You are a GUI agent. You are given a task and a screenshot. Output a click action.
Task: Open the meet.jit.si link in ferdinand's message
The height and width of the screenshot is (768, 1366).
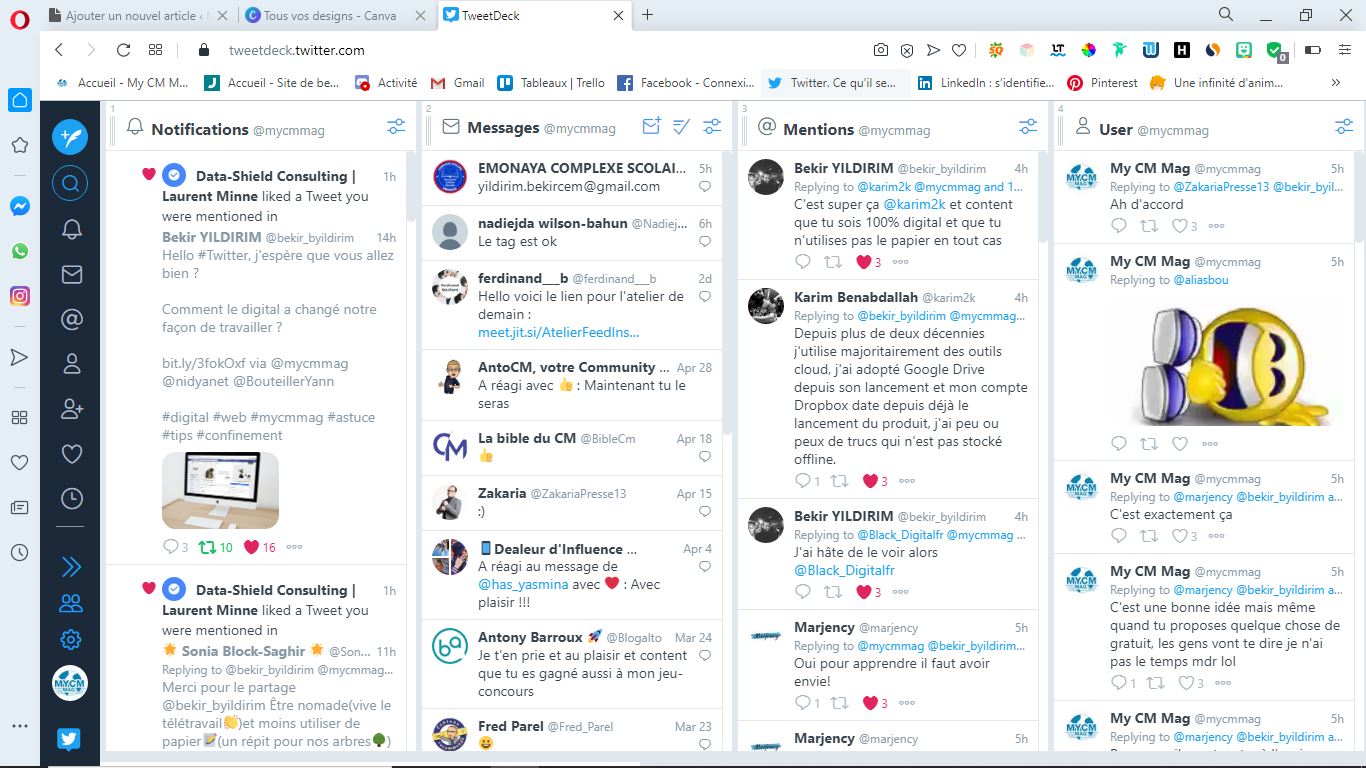click(x=558, y=332)
